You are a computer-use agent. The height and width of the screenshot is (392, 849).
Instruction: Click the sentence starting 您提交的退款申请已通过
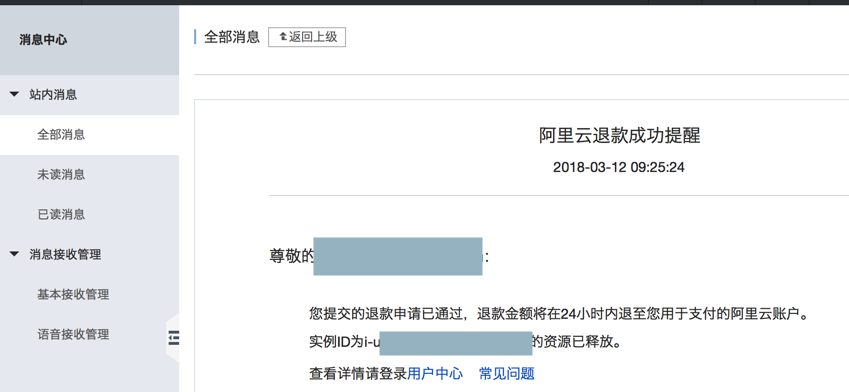pos(559,314)
